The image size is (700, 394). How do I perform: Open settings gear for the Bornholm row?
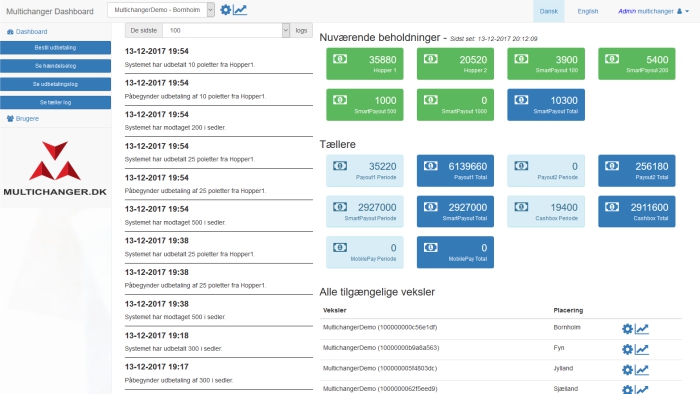pyautogui.click(x=627, y=329)
